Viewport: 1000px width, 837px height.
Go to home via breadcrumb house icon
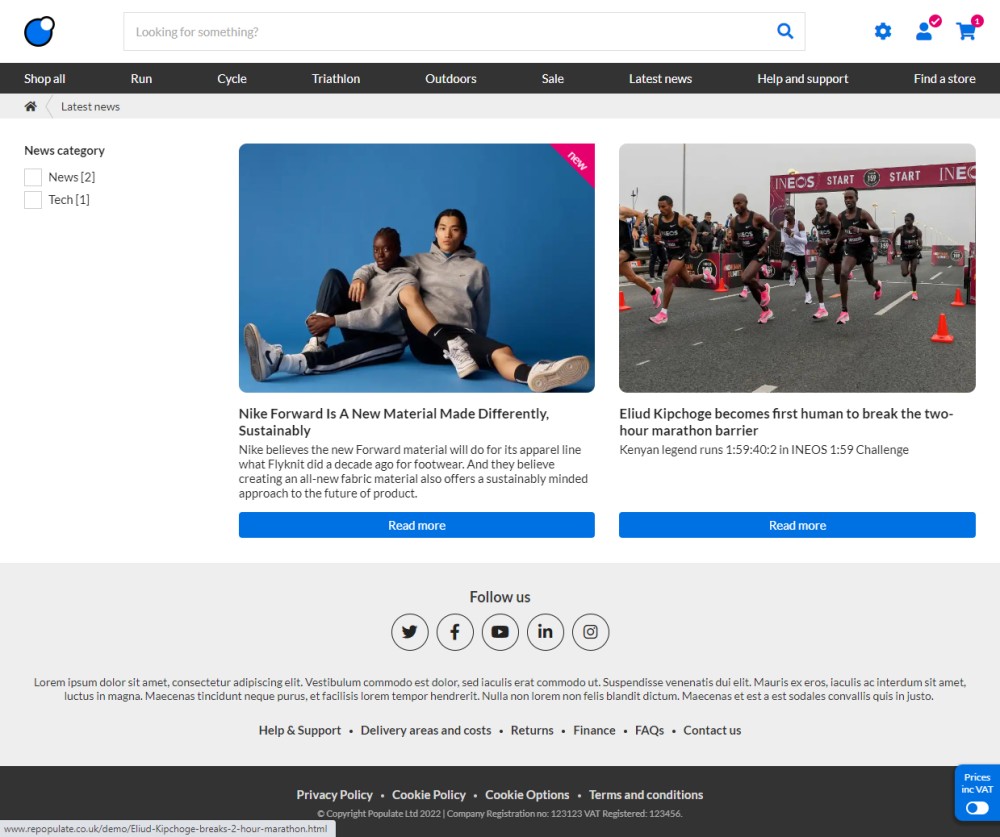click(x=30, y=107)
